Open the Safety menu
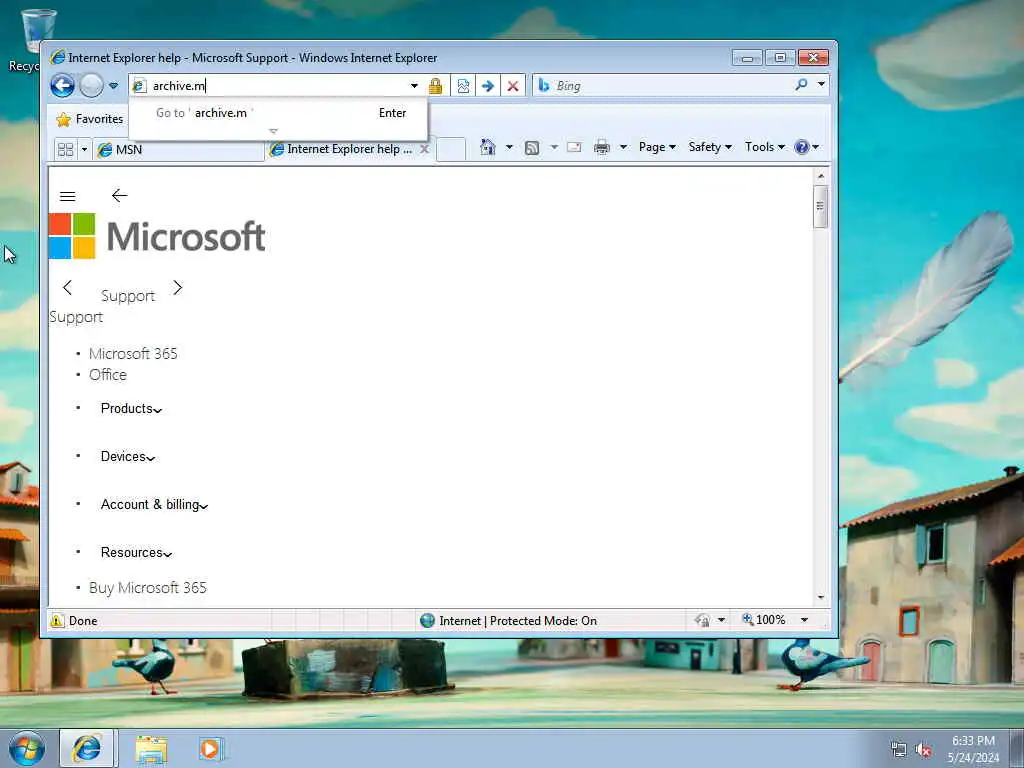Viewport: 1024px width, 768px height. [710, 147]
